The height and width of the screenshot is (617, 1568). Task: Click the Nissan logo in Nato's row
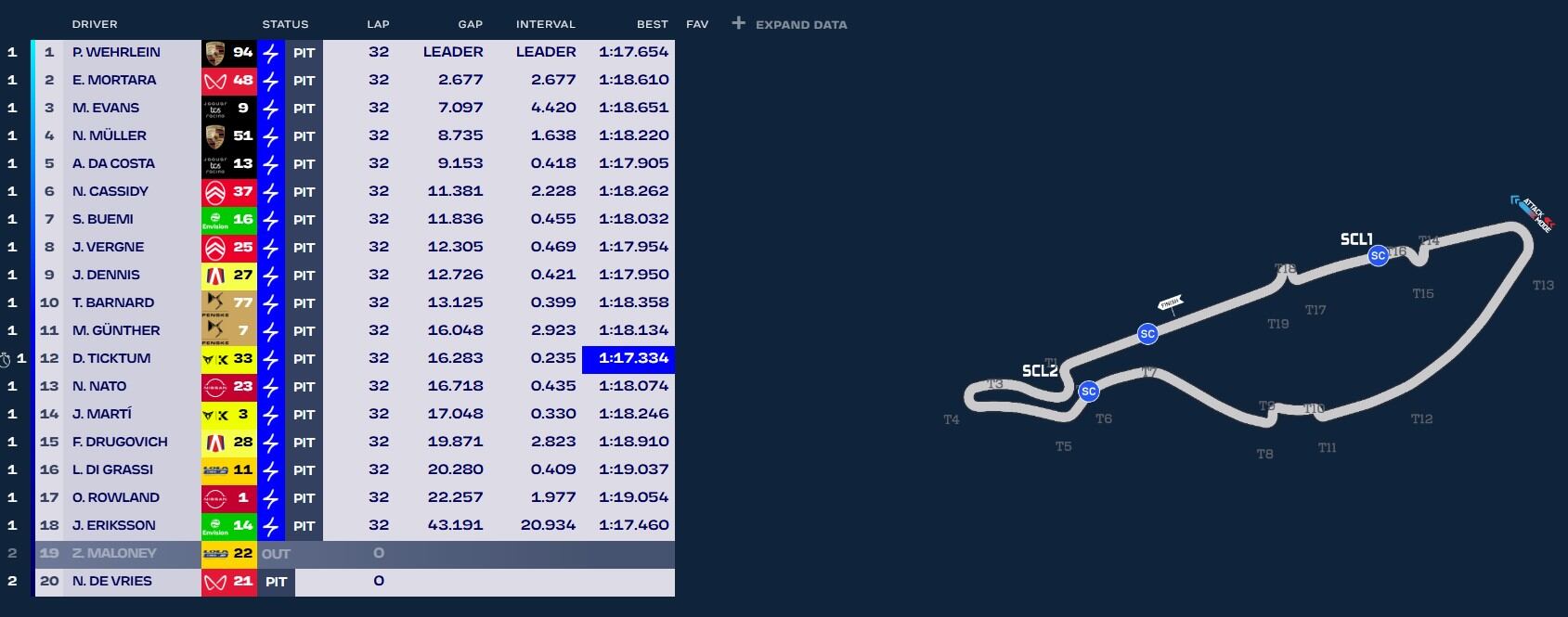[x=214, y=387]
